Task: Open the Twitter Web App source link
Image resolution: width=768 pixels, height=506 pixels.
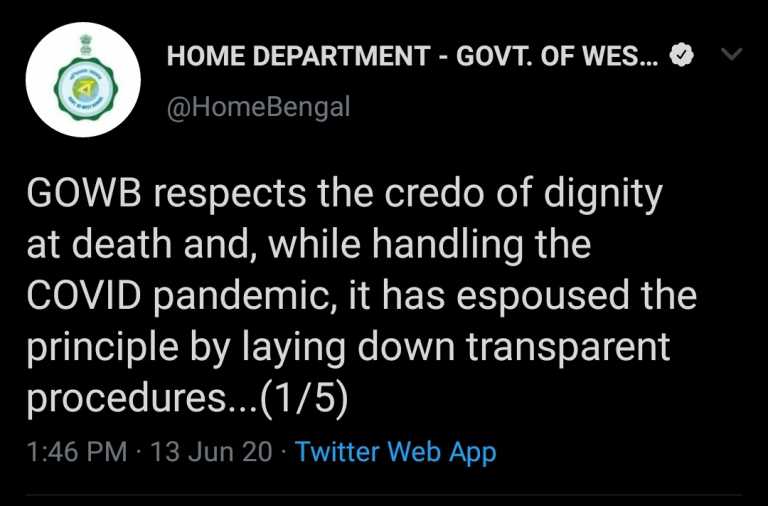Action: click(396, 452)
